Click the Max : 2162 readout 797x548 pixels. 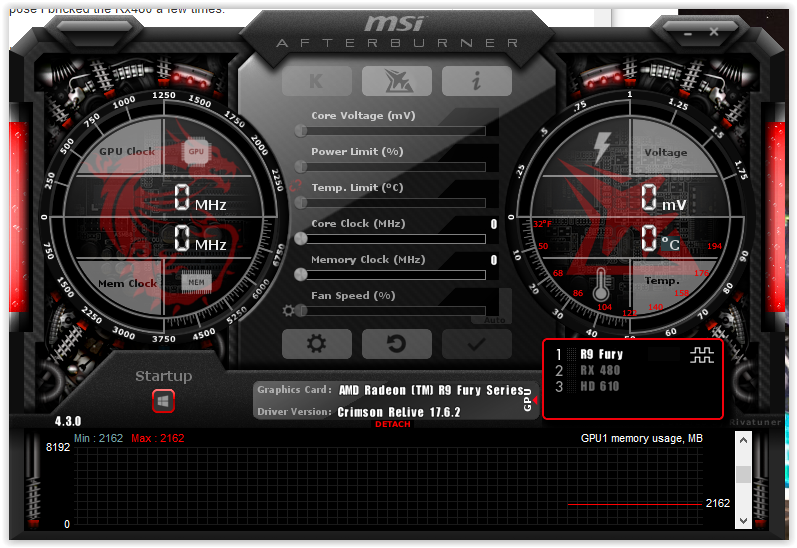pyautogui.click(x=158, y=438)
